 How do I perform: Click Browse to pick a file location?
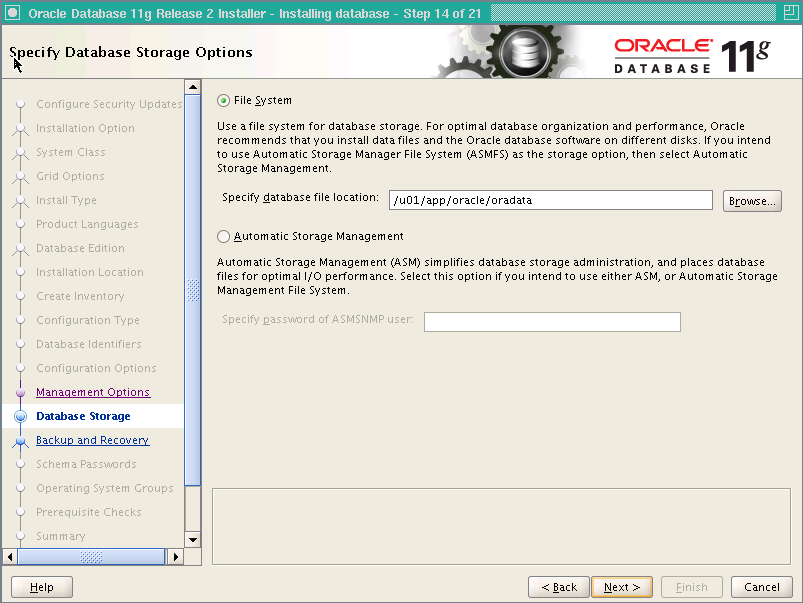[752, 200]
